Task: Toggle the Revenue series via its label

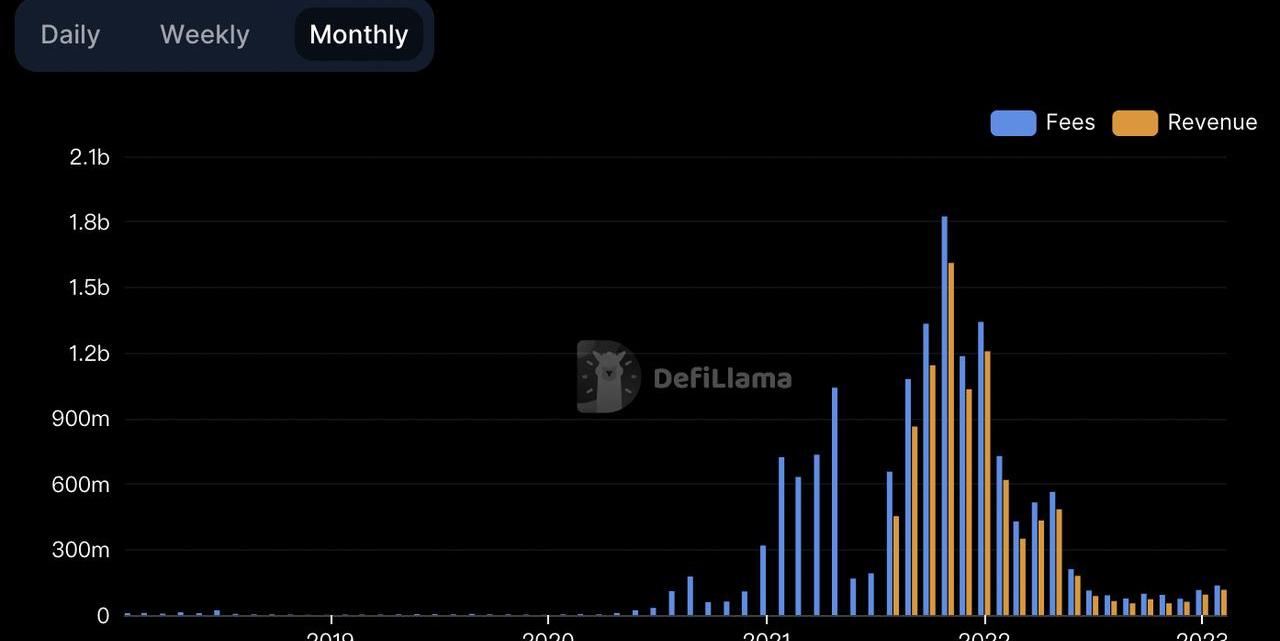Action: pyautogui.click(x=1212, y=122)
